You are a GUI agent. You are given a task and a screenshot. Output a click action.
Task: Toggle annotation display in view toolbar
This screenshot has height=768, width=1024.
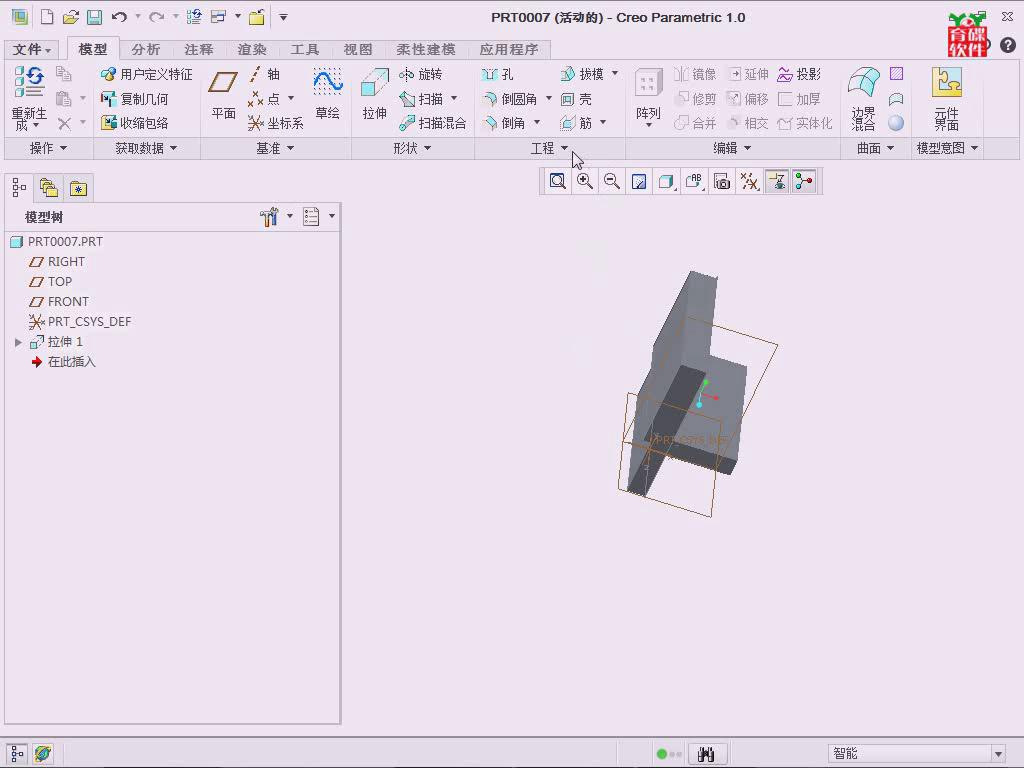[x=776, y=181]
